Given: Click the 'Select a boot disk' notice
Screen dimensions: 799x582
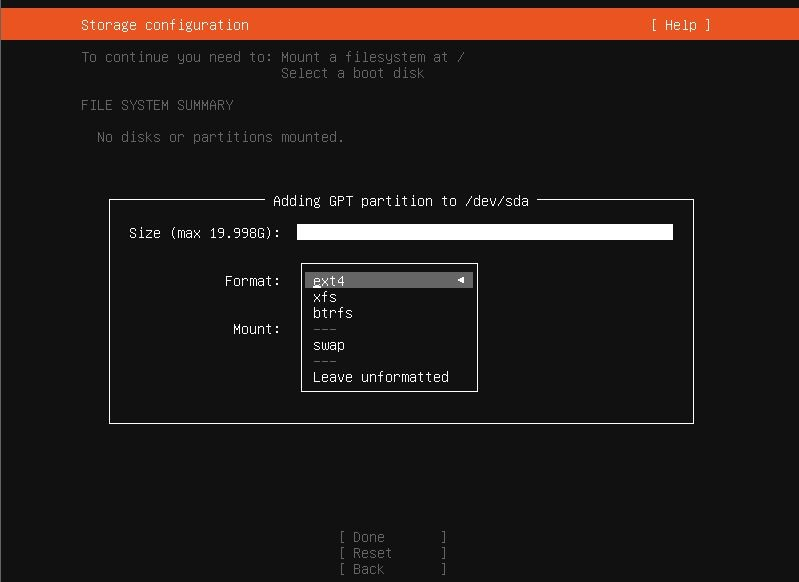Looking at the screenshot, I should coord(352,73).
